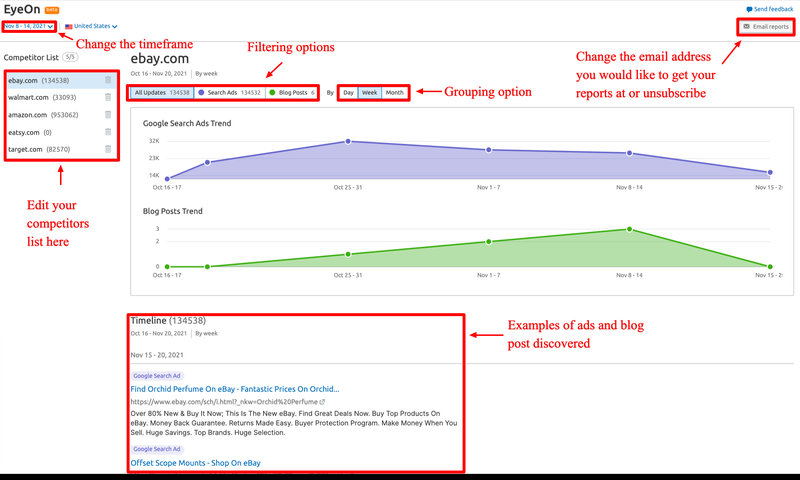Delete ebay.com from competitor list

tap(108, 80)
